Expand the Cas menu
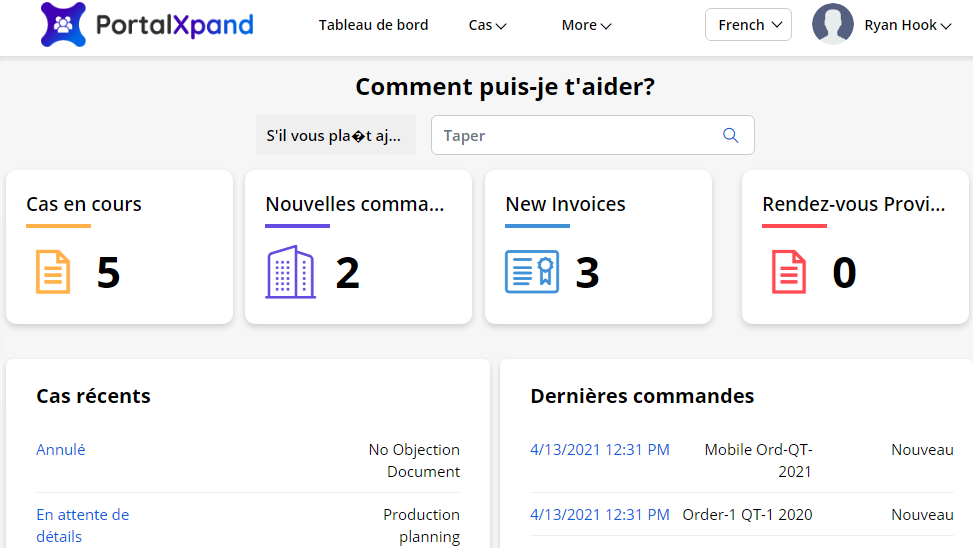Image resolution: width=973 pixels, height=548 pixels. [487, 25]
